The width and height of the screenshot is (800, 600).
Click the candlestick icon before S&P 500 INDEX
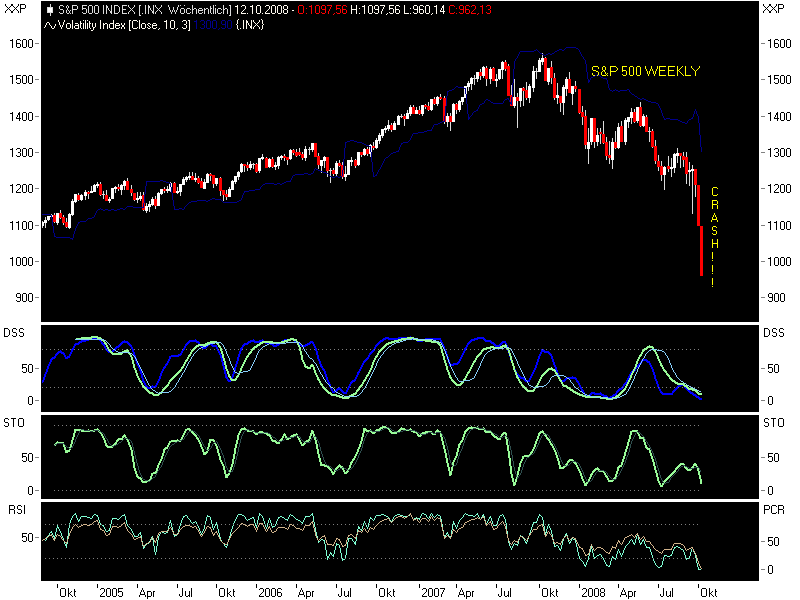pyautogui.click(x=50, y=10)
